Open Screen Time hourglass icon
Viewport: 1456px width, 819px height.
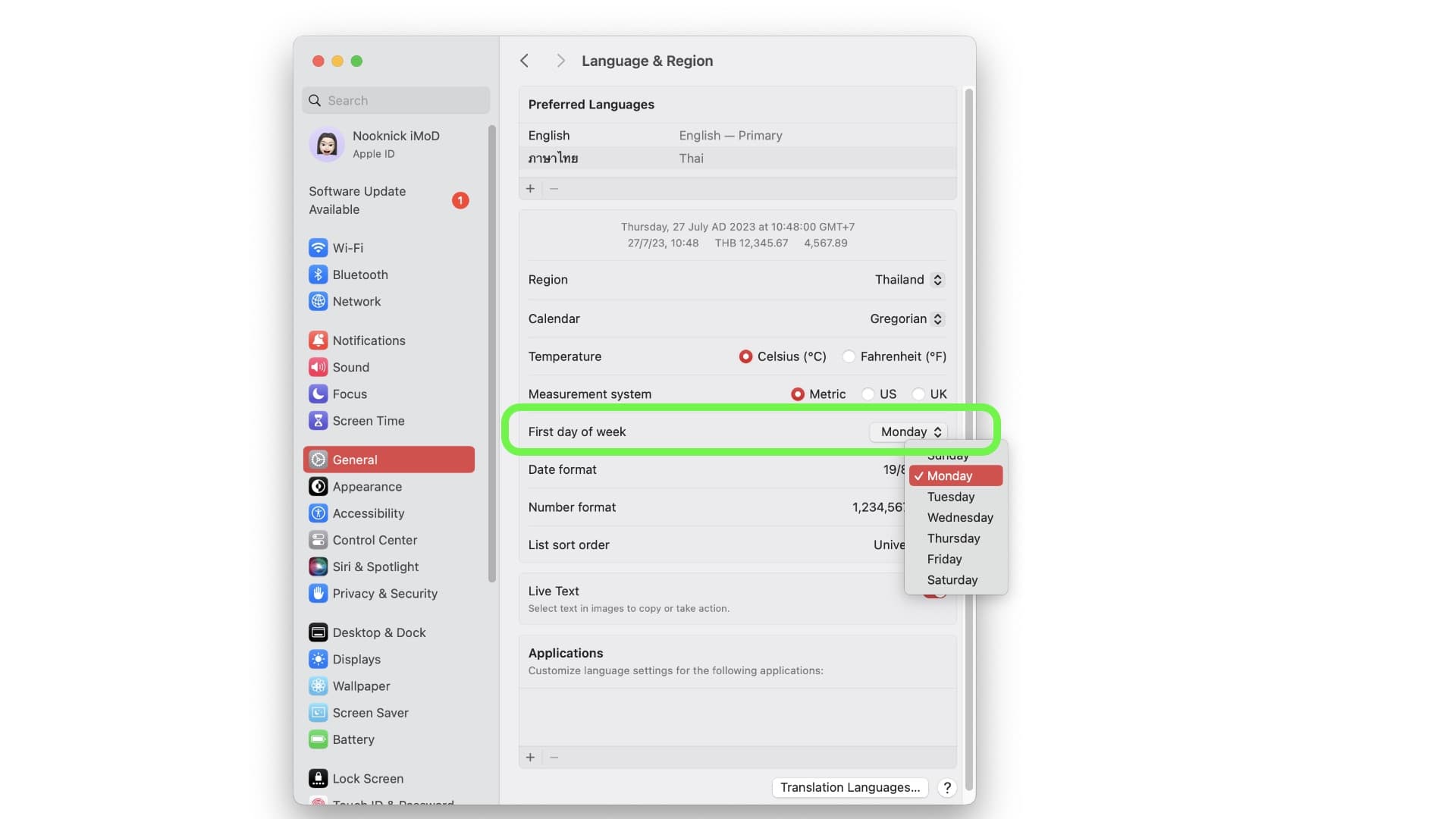point(318,421)
